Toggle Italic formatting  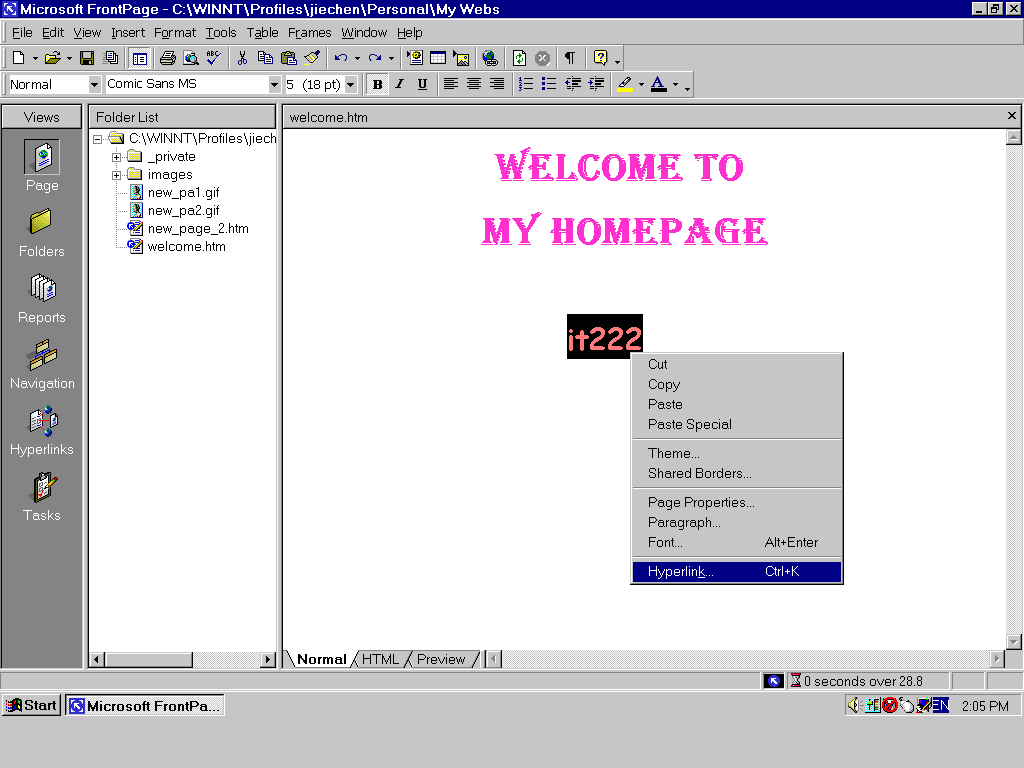pos(400,85)
